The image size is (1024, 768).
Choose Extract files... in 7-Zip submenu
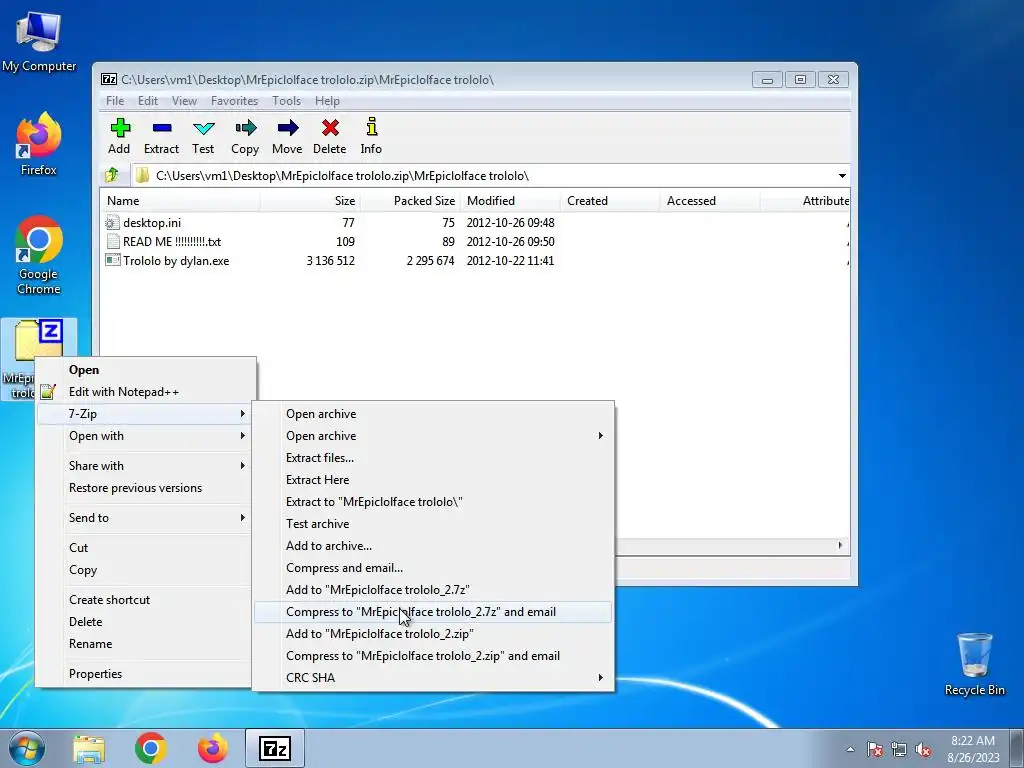click(433, 458)
